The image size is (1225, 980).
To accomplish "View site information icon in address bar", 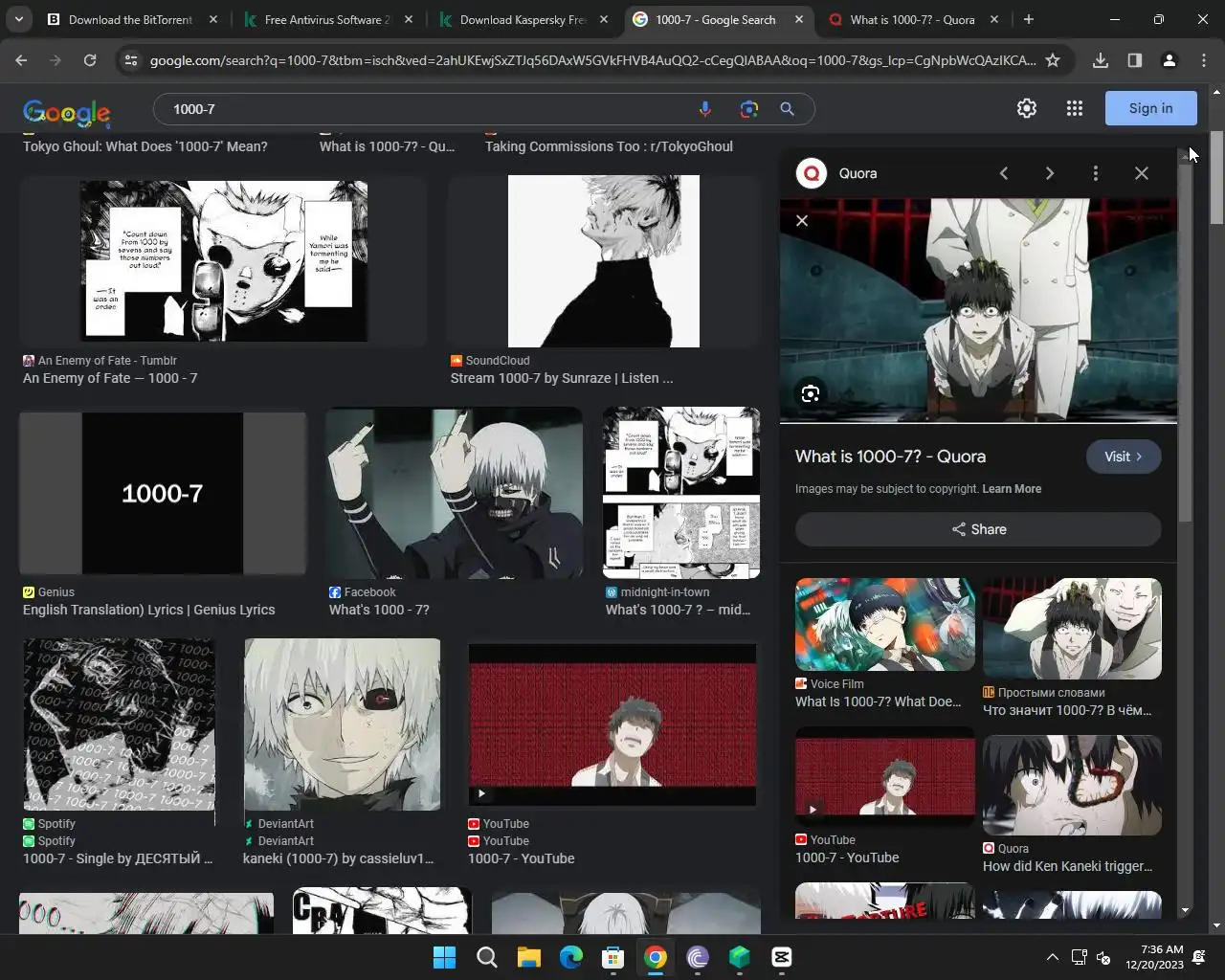I will 131,60.
